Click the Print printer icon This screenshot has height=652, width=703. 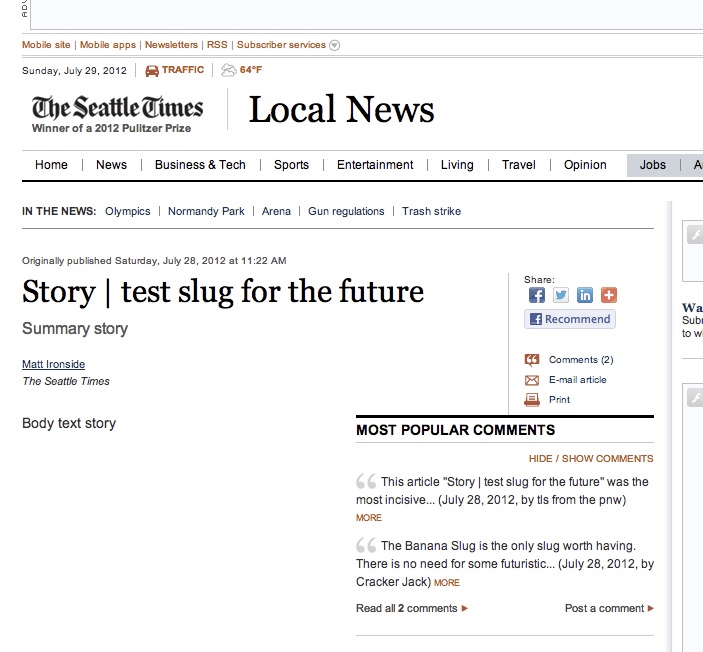(532, 400)
